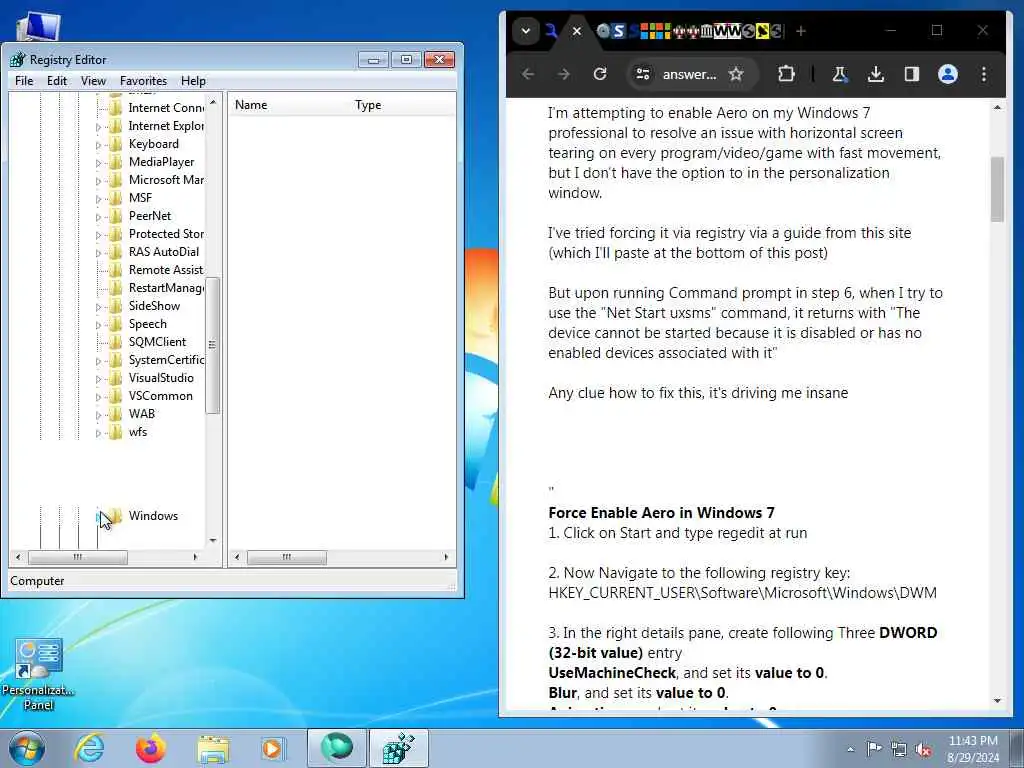Viewport: 1024px width, 768px height.
Task: Select the RAS AutoDial registry key
Action: pyautogui.click(x=163, y=251)
